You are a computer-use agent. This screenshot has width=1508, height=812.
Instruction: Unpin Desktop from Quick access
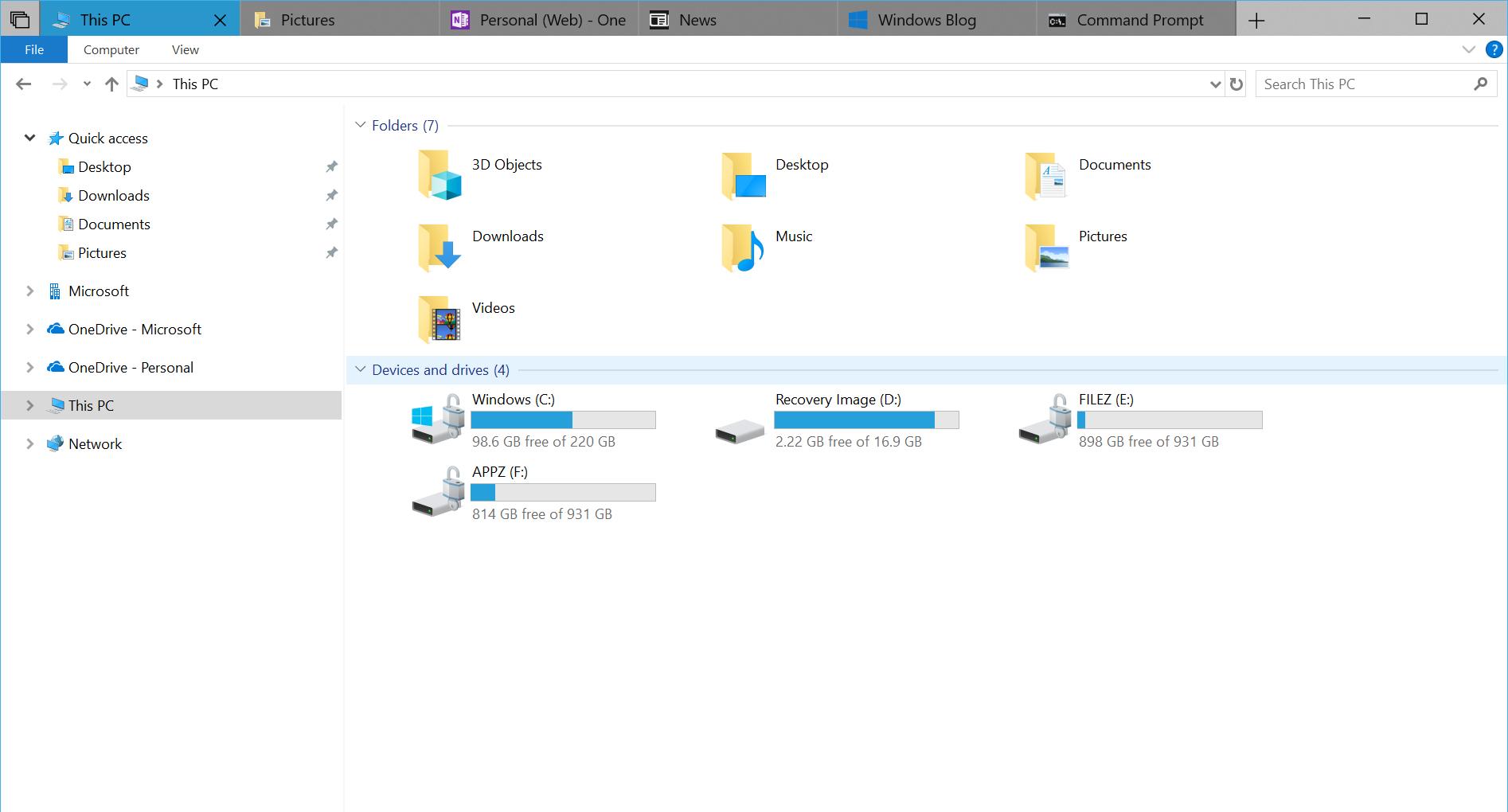coord(331,167)
